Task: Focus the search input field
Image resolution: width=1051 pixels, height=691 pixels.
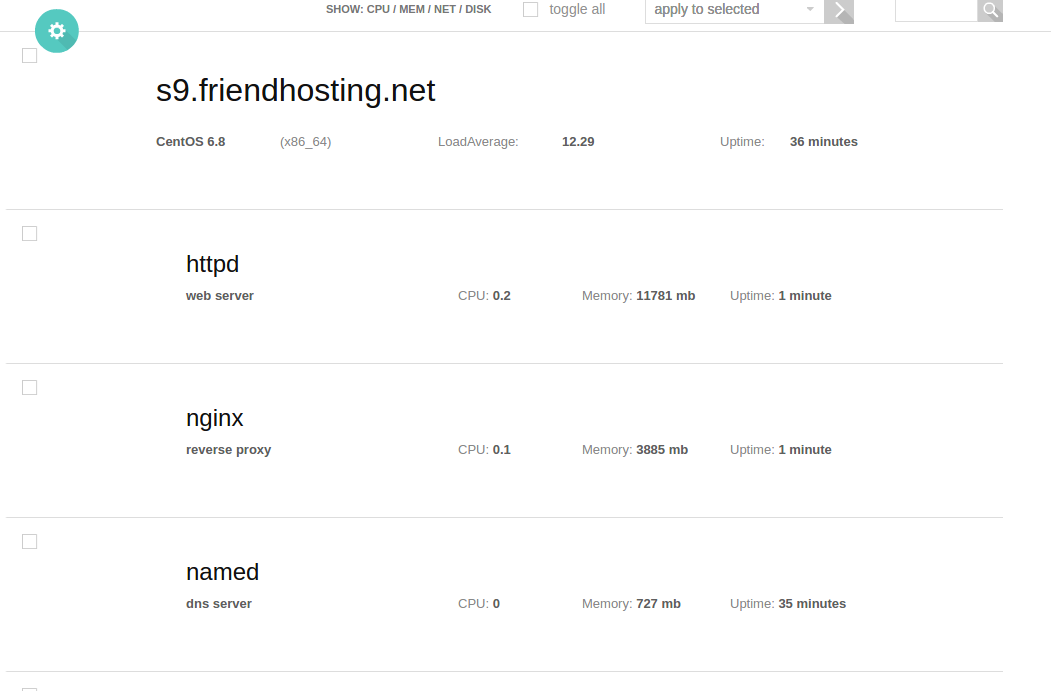Action: (x=936, y=10)
